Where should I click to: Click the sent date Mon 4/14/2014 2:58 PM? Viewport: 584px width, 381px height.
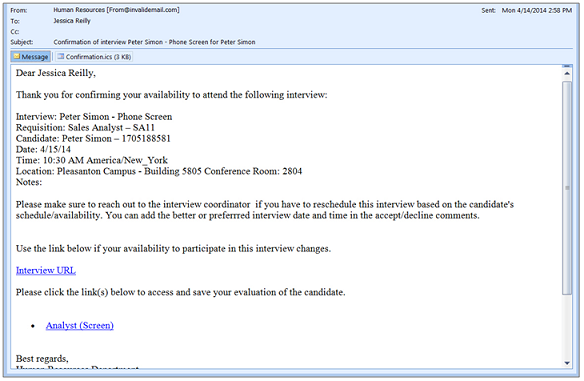coord(536,10)
